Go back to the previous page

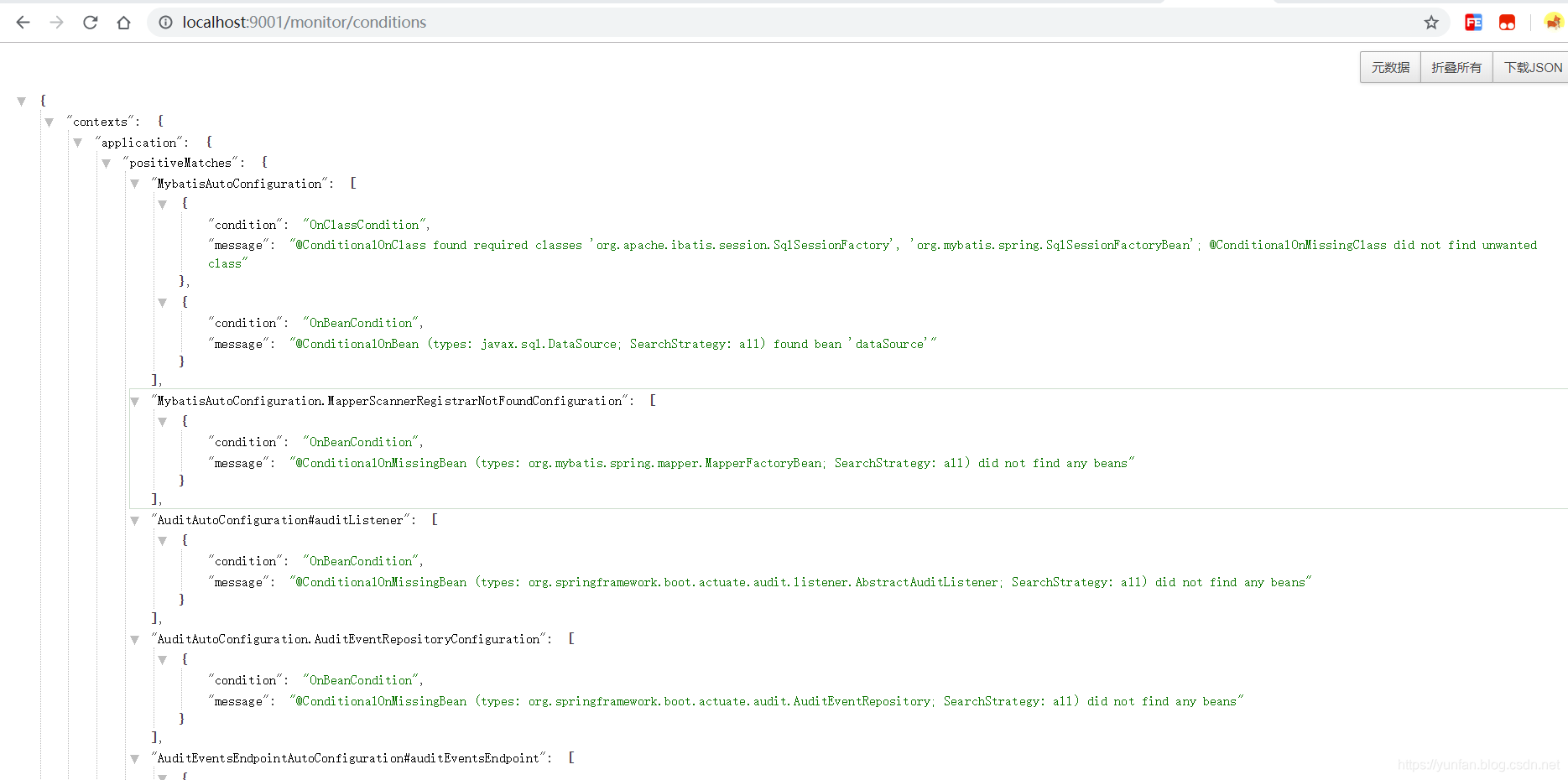pos(23,23)
